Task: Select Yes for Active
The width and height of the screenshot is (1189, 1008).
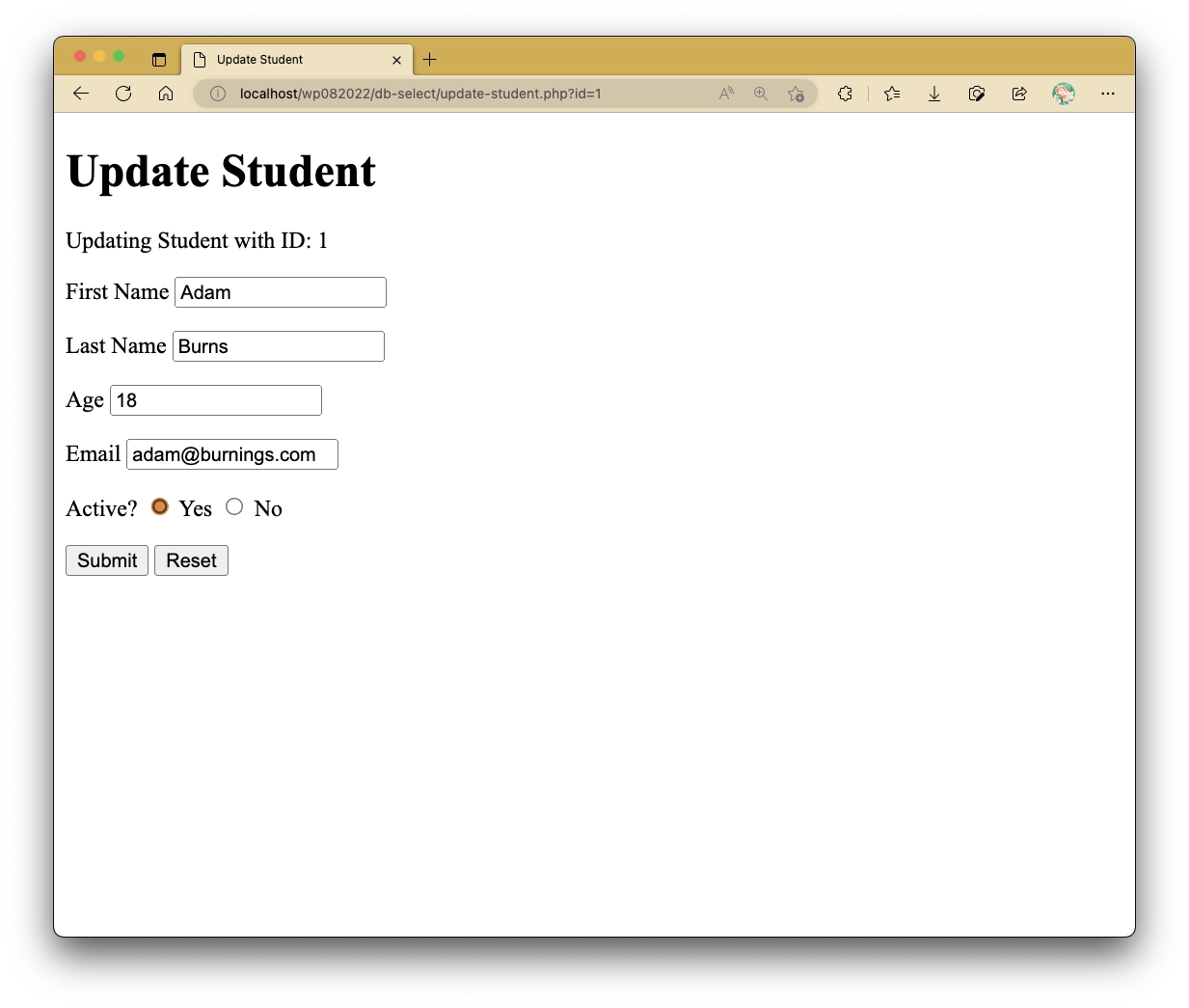Action: pyautogui.click(x=160, y=506)
